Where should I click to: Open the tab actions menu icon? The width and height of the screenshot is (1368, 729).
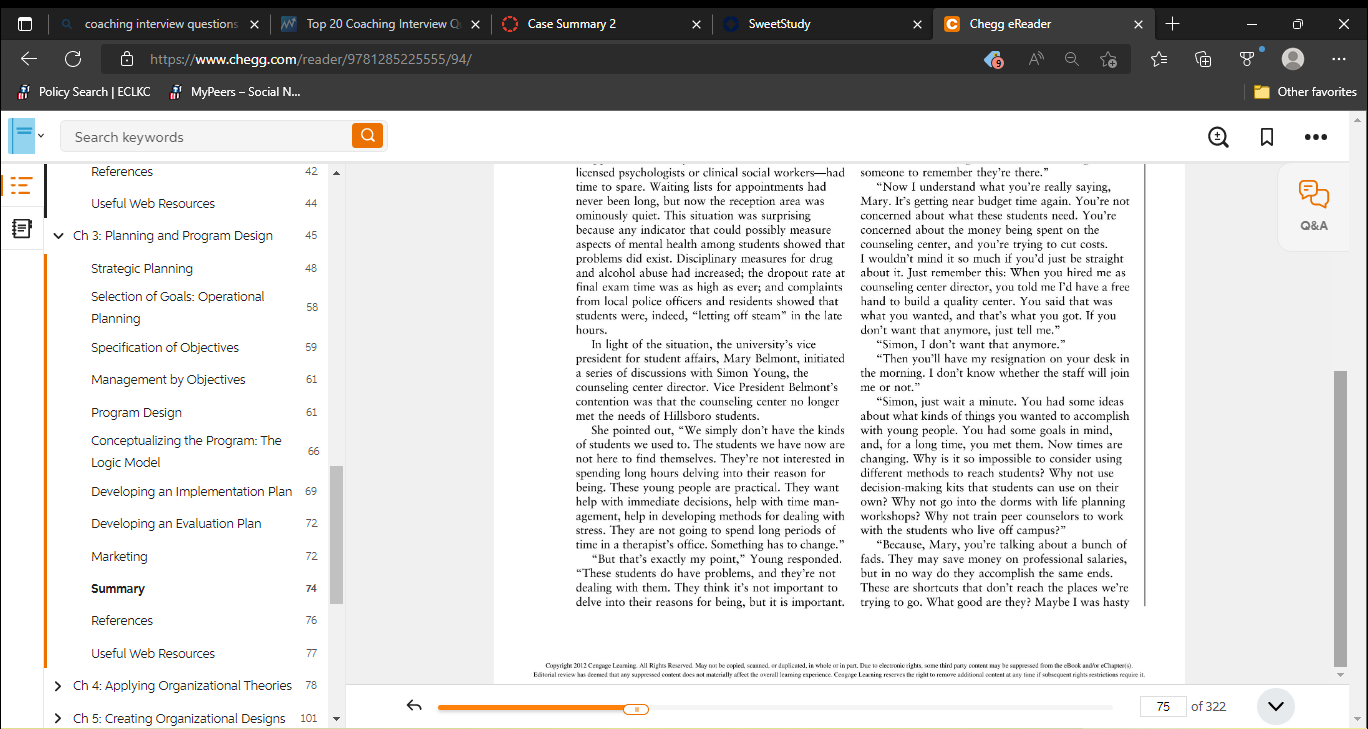click(25, 23)
